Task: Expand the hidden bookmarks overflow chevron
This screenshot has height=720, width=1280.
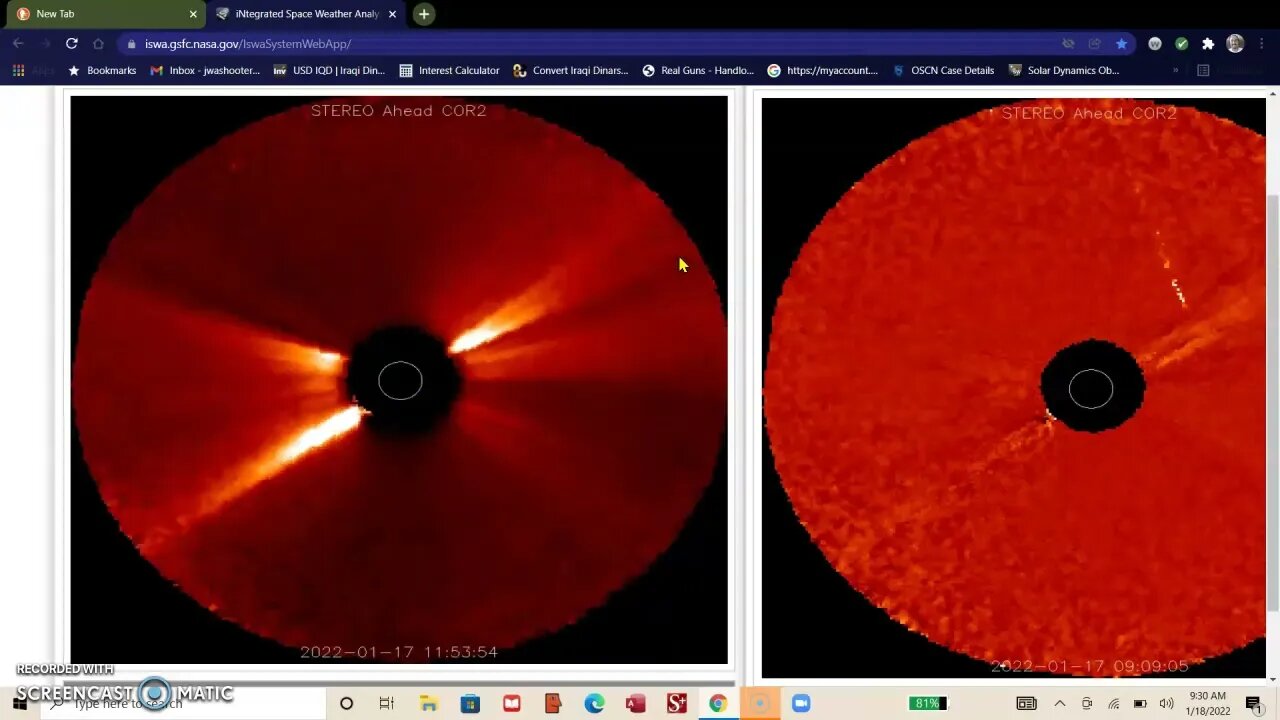Action: [x=1175, y=71]
